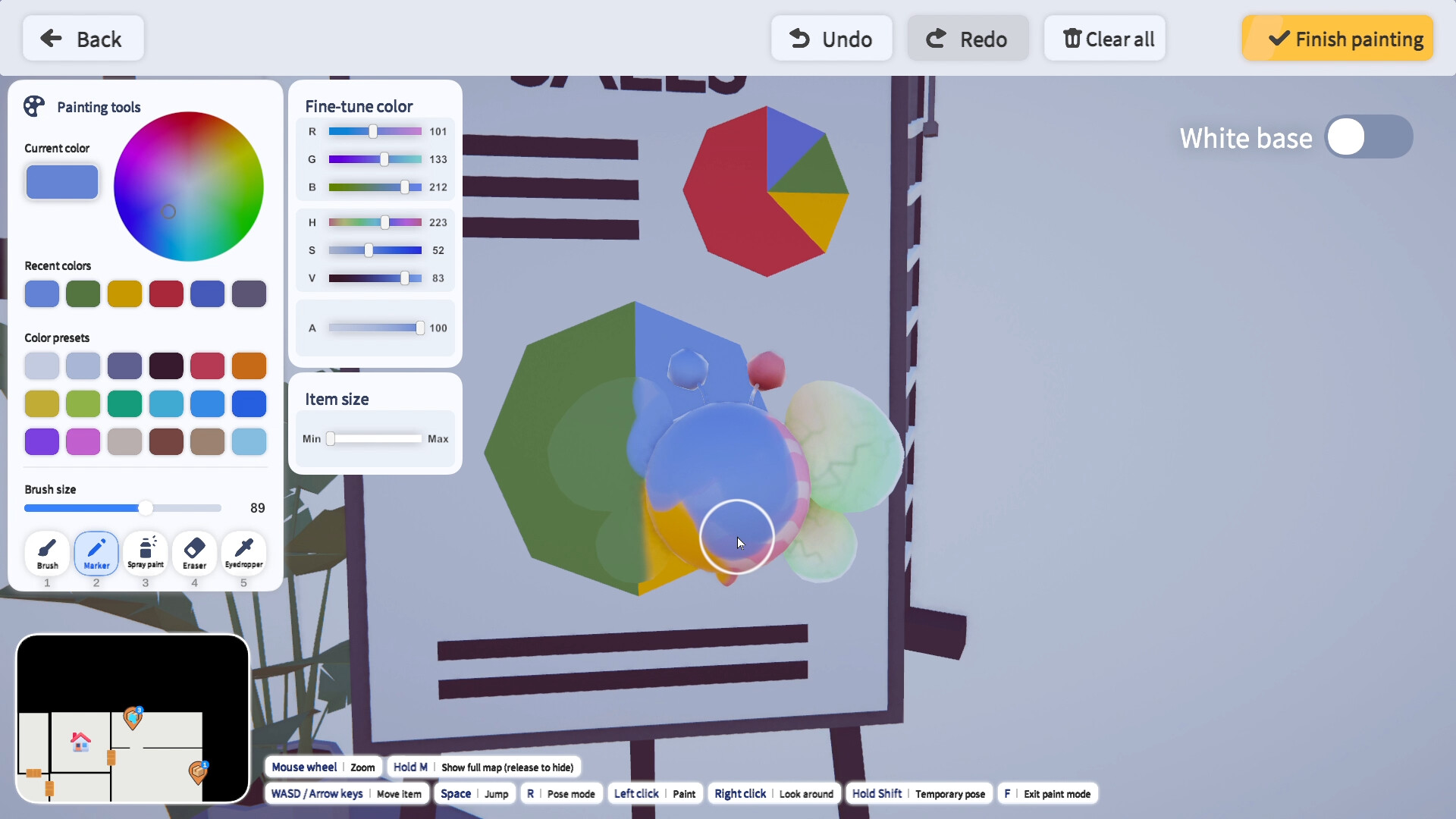Undo the last paint stroke
The image size is (1456, 819).
(831, 39)
